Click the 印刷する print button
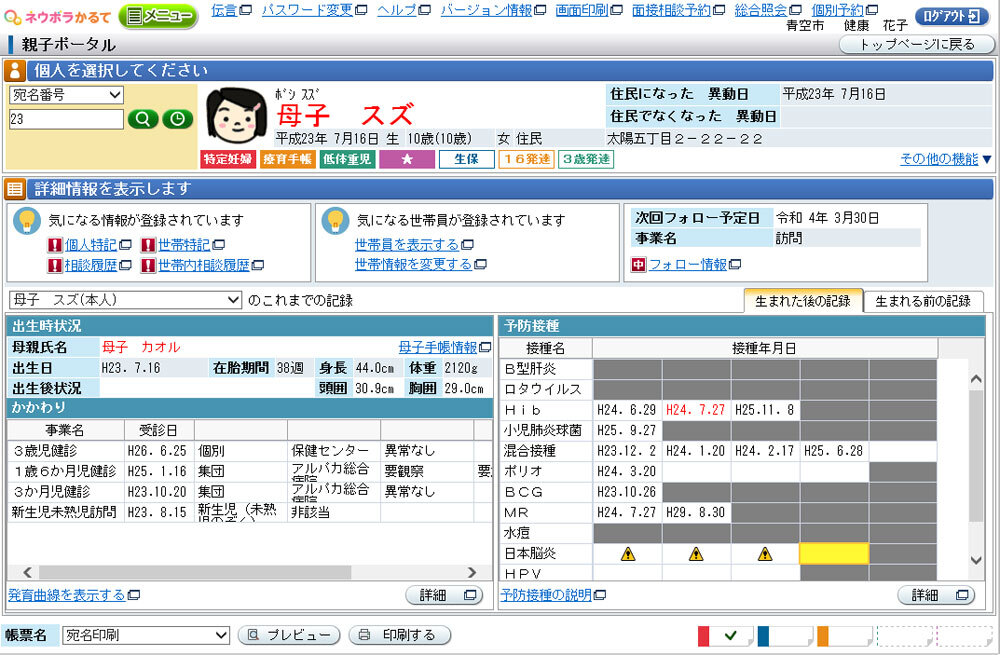Image resolution: width=1000 pixels, height=655 pixels. click(399, 635)
